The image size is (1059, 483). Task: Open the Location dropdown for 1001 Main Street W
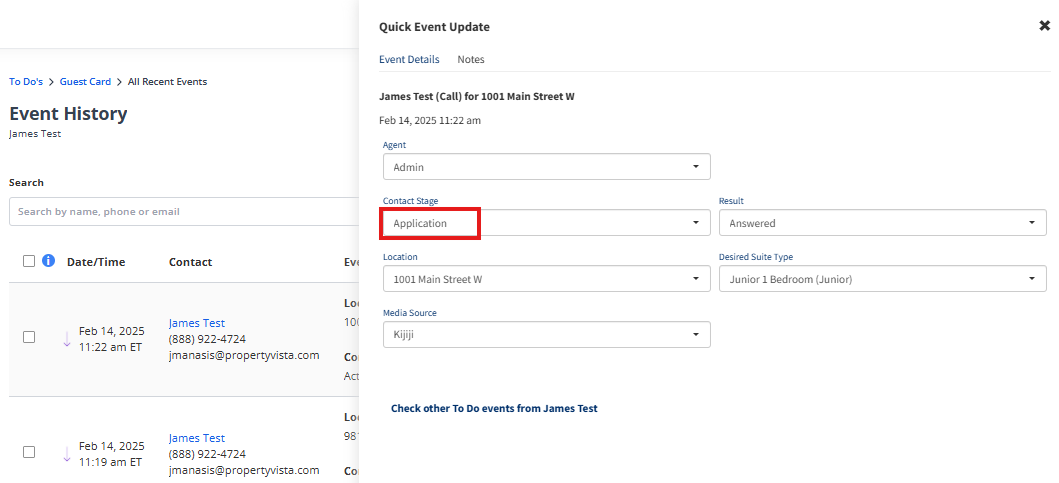click(x=546, y=279)
